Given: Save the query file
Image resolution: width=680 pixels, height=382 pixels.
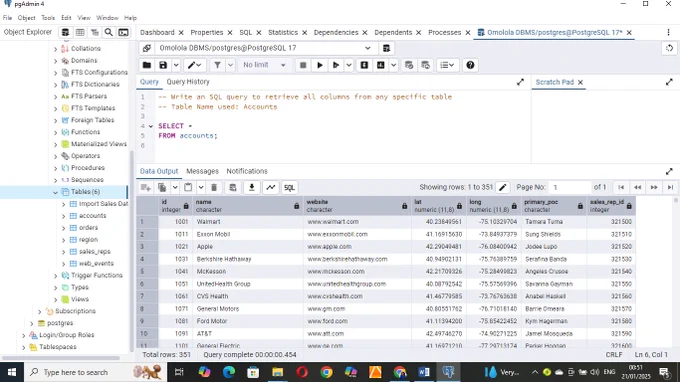Looking at the screenshot, I should (x=163, y=65).
